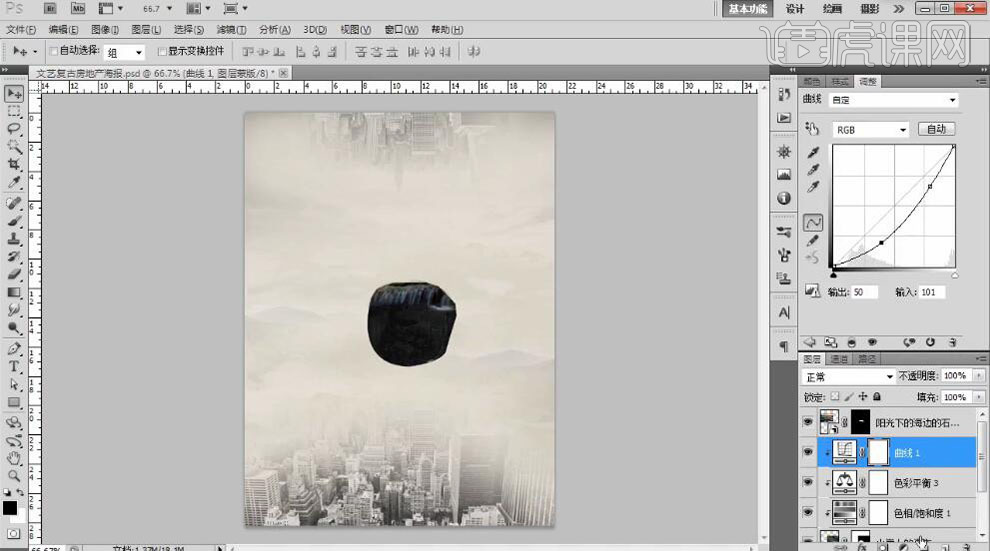Image resolution: width=990 pixels, height=551 pixels.
Task: Open the Bridge launcher icon
Action: 50,8
